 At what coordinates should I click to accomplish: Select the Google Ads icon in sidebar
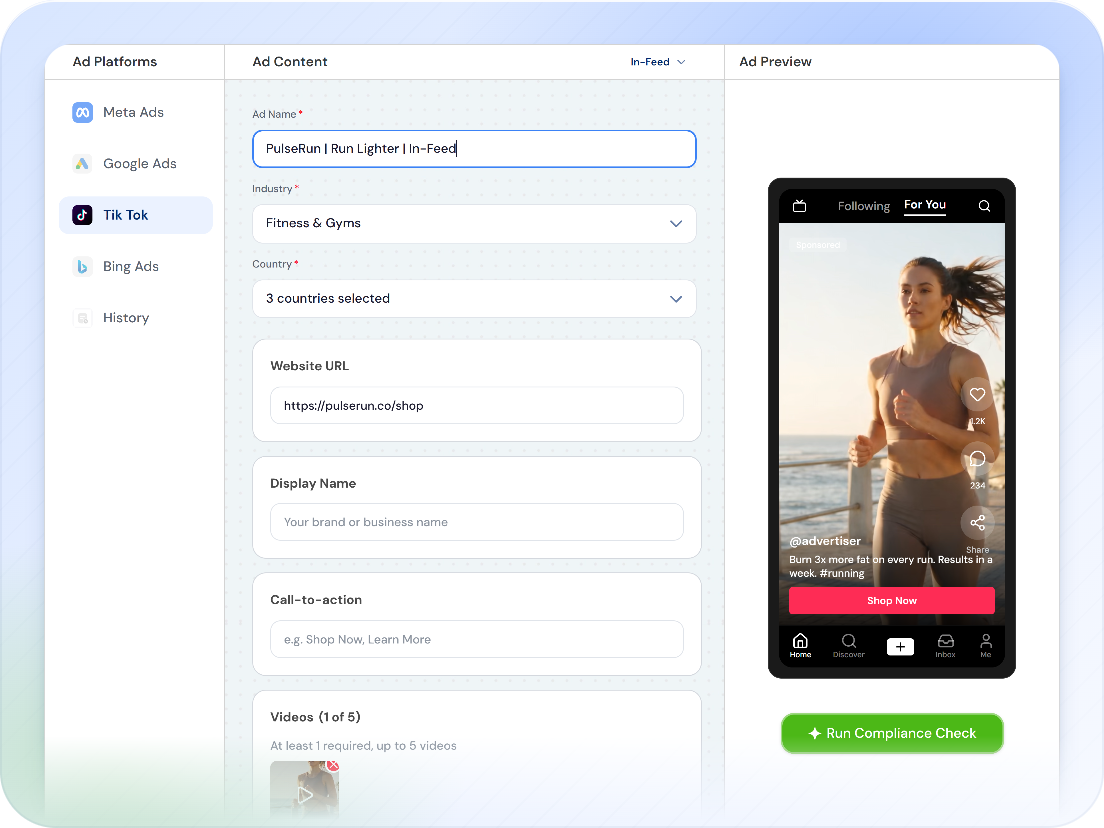tap(82, 163)
